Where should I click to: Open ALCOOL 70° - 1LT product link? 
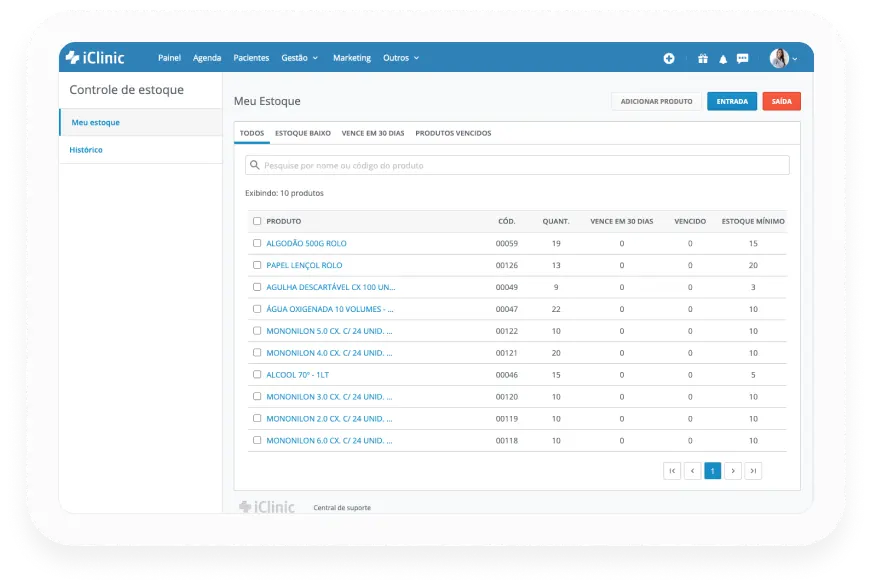pos(298,374)
